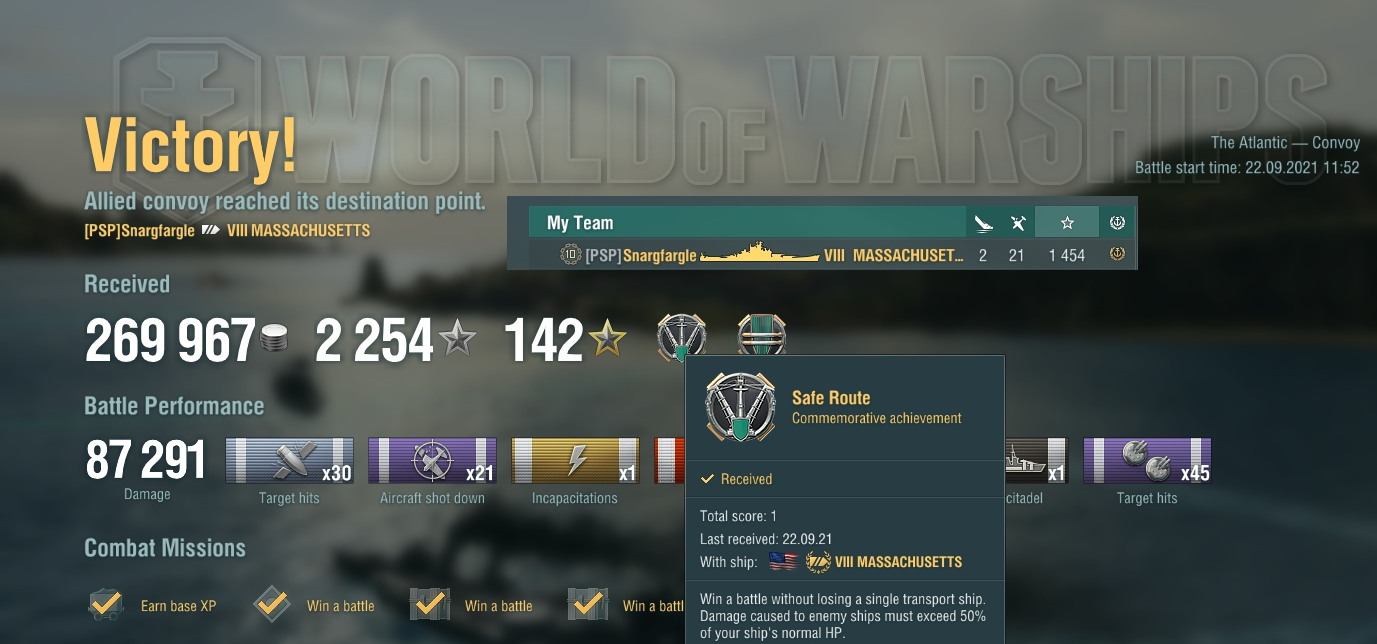
Task: Select the x45 secondary target hits ribbon
Action: [x=1147, y=461]
